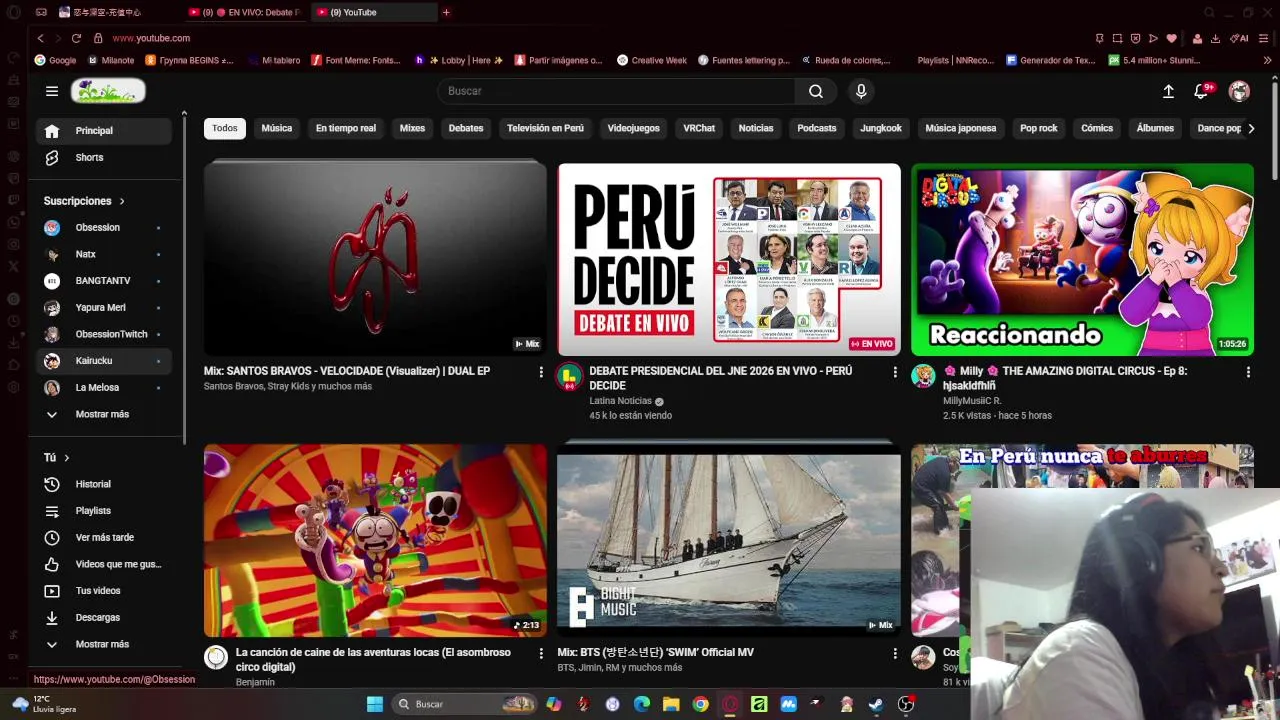Switch to EN VIVO Debate browser tab
Screen dimensions: 1280x720
click(x=244, y=12)
